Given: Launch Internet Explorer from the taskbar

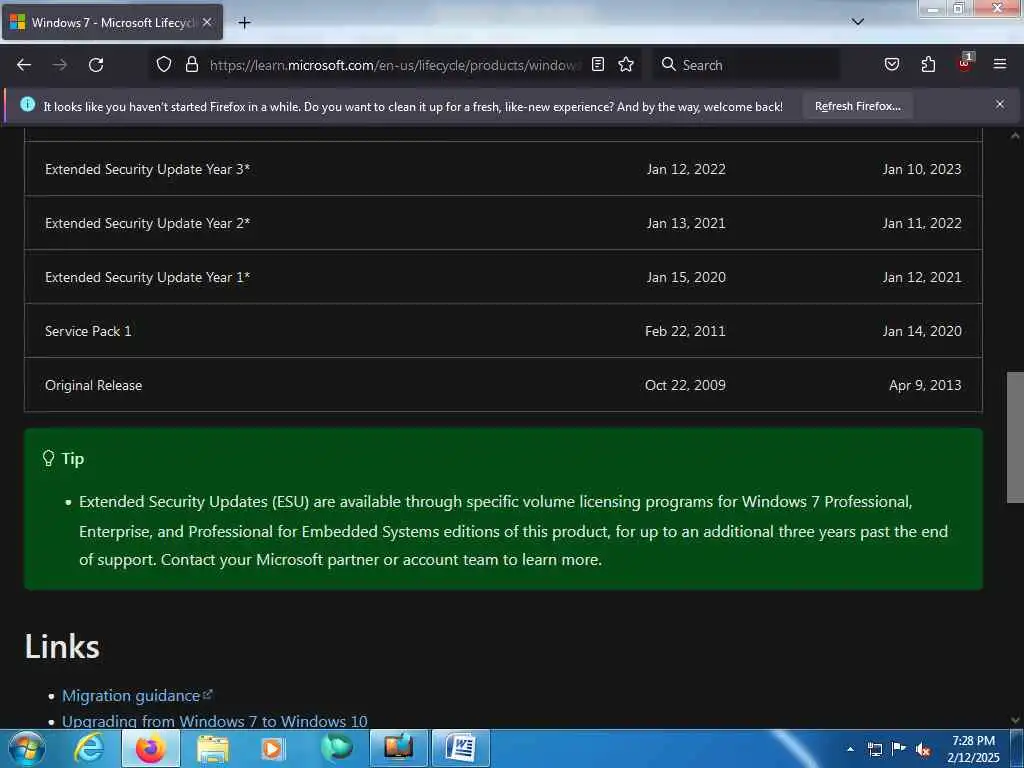Looking at the screenshot, I should click(88, 748).
